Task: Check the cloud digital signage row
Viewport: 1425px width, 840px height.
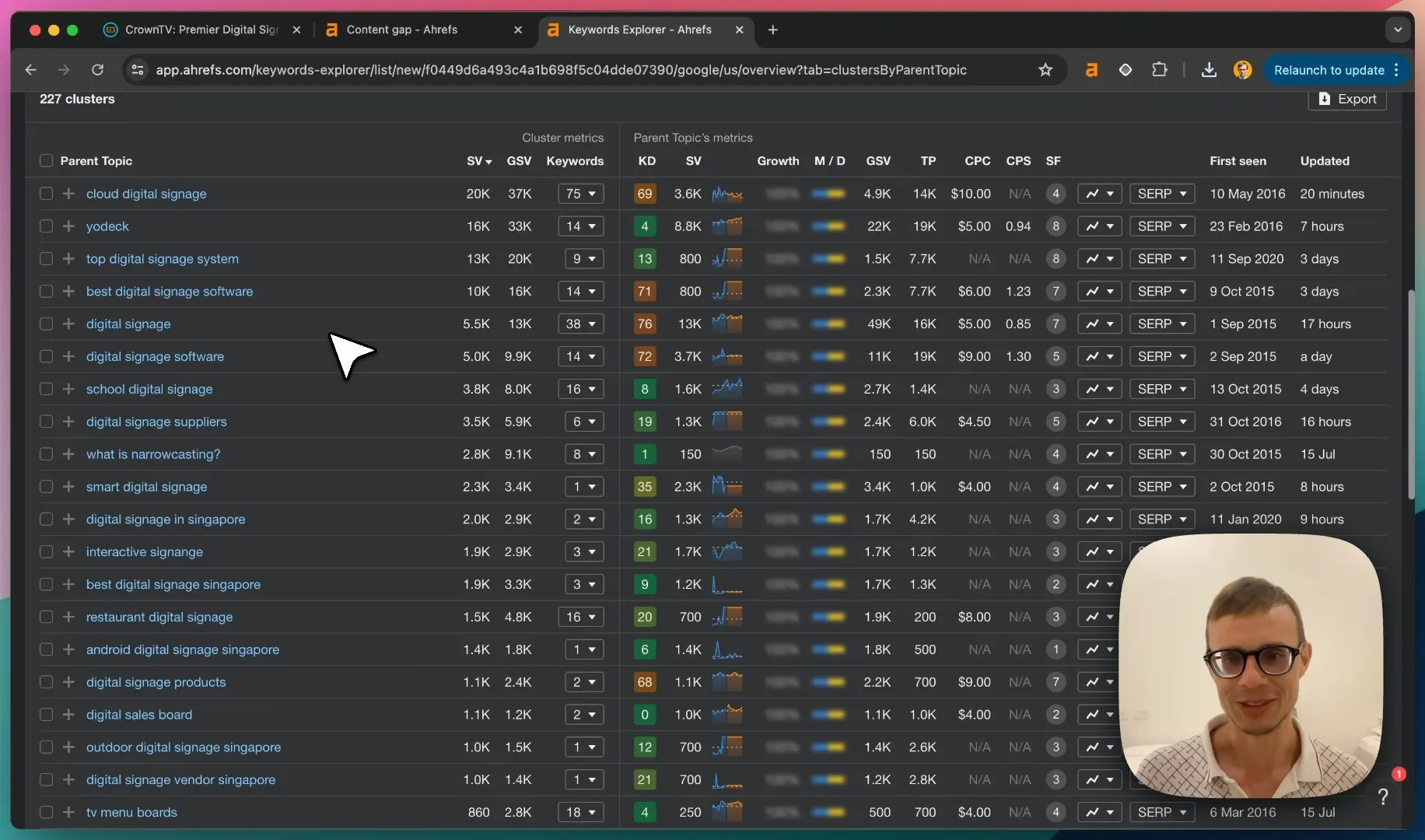Action: click(46, 194)
